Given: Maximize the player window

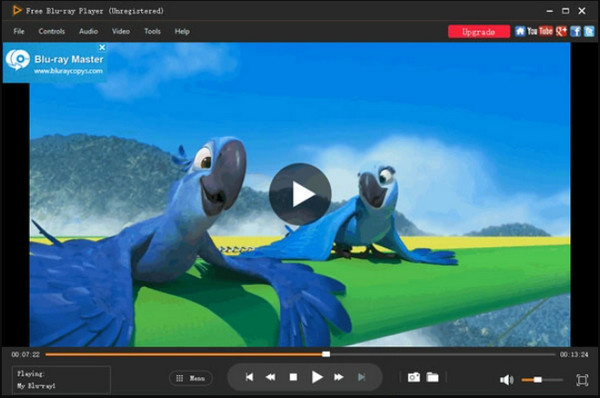Looking at the screenshot, I should (x=566, y=11).
